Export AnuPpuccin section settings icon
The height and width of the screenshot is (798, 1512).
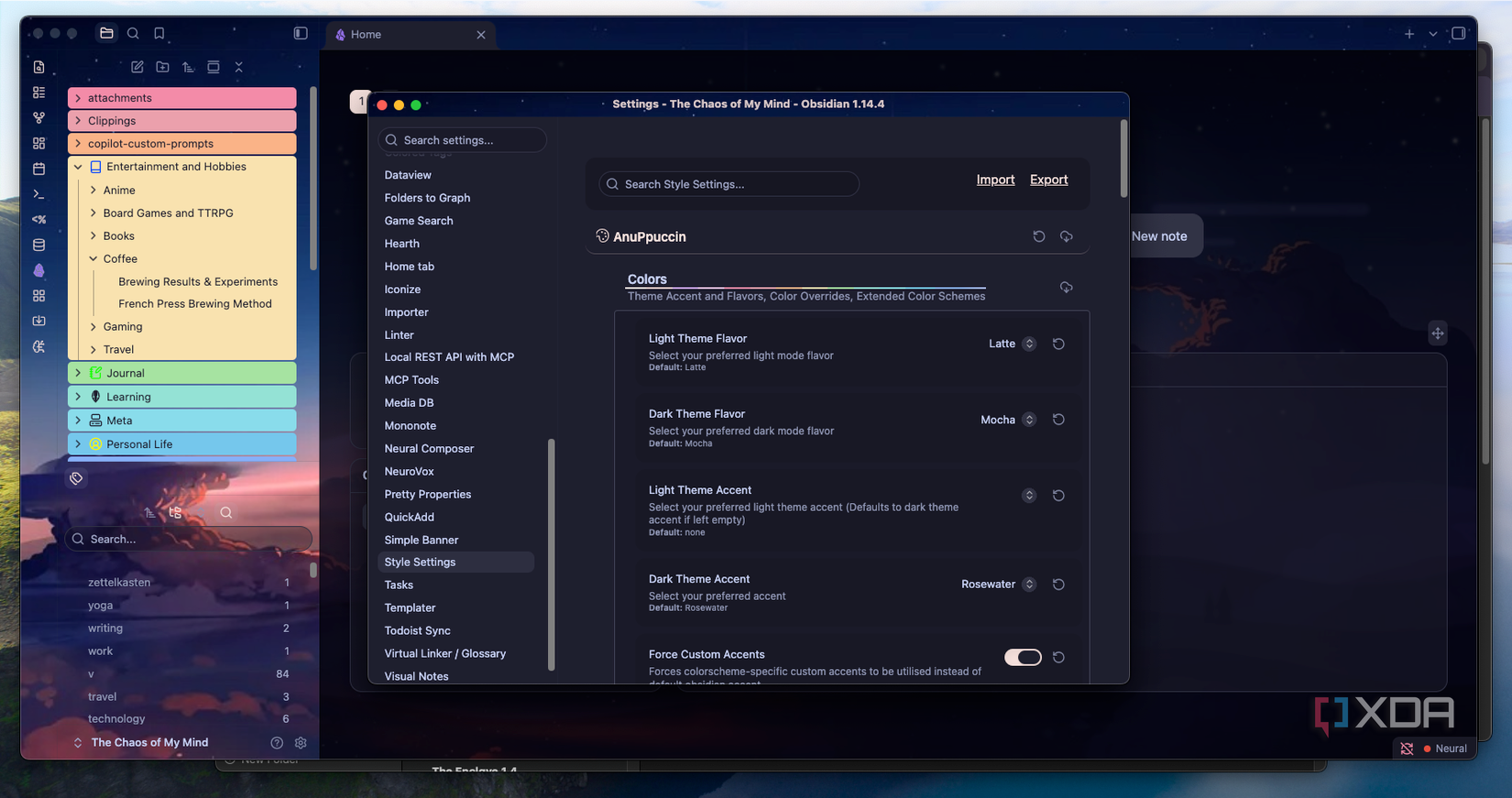pyautogui.click(x=1067, y=236)
